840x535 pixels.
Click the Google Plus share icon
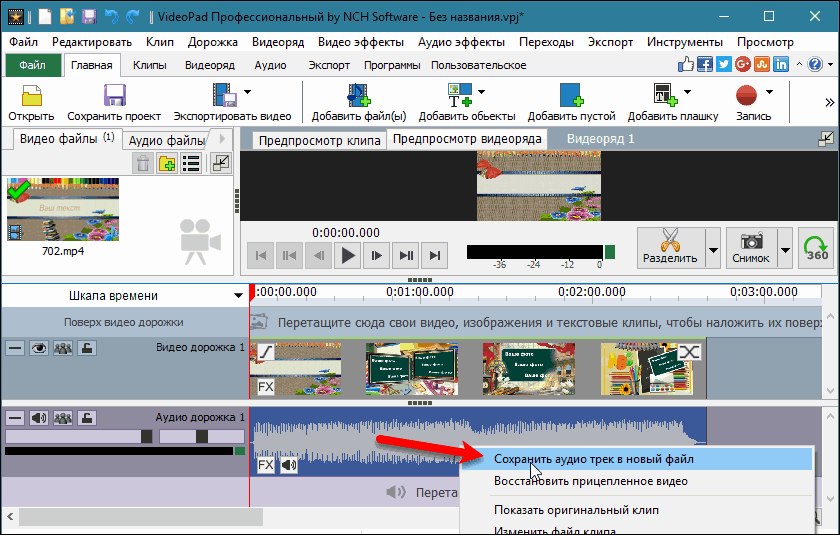click(x=742, y=65)
